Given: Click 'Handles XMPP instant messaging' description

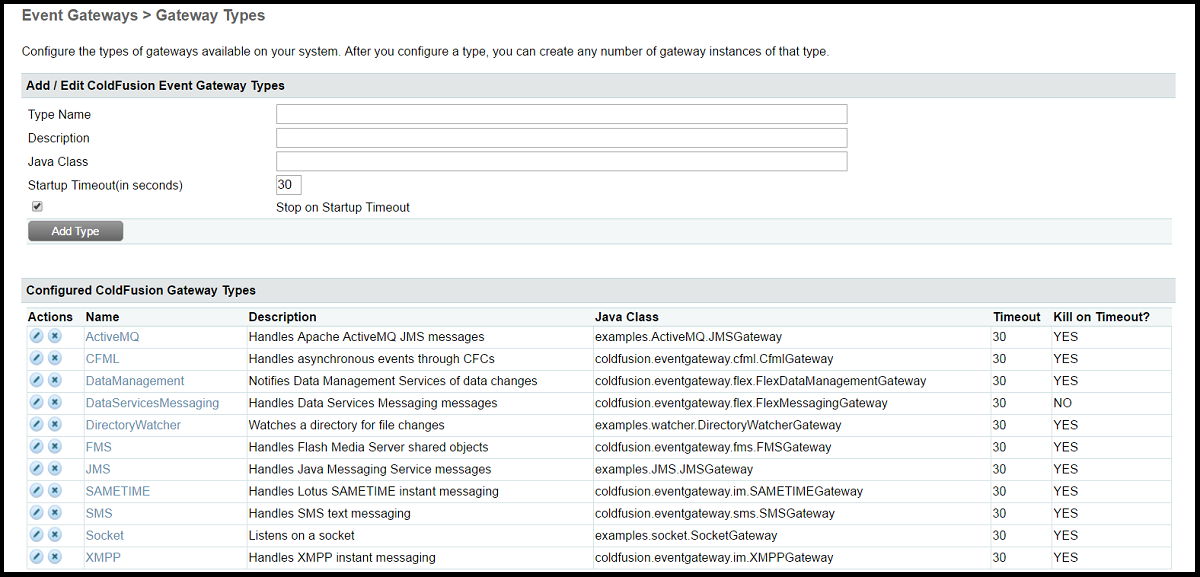Looking at the screenshot, I should [x=342, y=557].
